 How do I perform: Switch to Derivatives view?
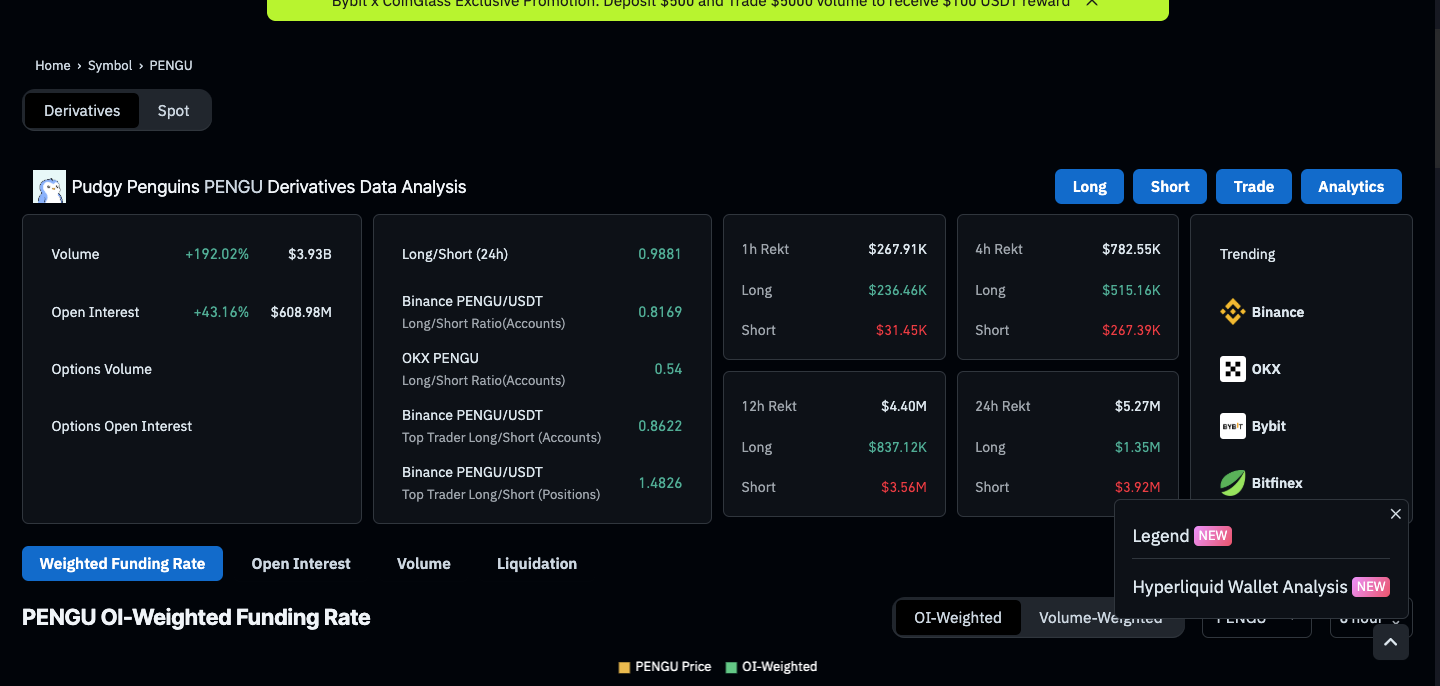(x=82, y=111)
